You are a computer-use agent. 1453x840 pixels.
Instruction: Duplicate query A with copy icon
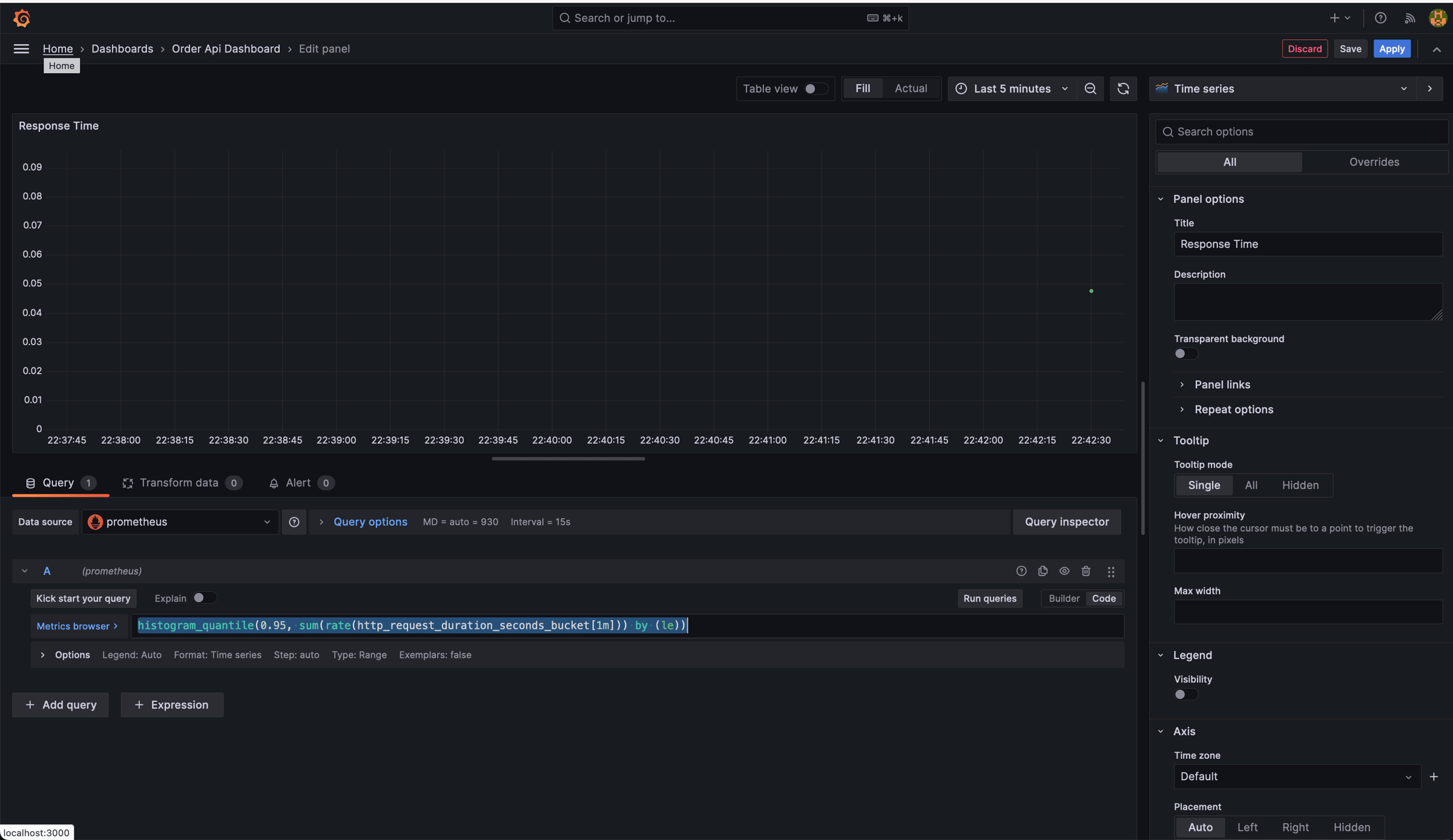point(1043,571)
